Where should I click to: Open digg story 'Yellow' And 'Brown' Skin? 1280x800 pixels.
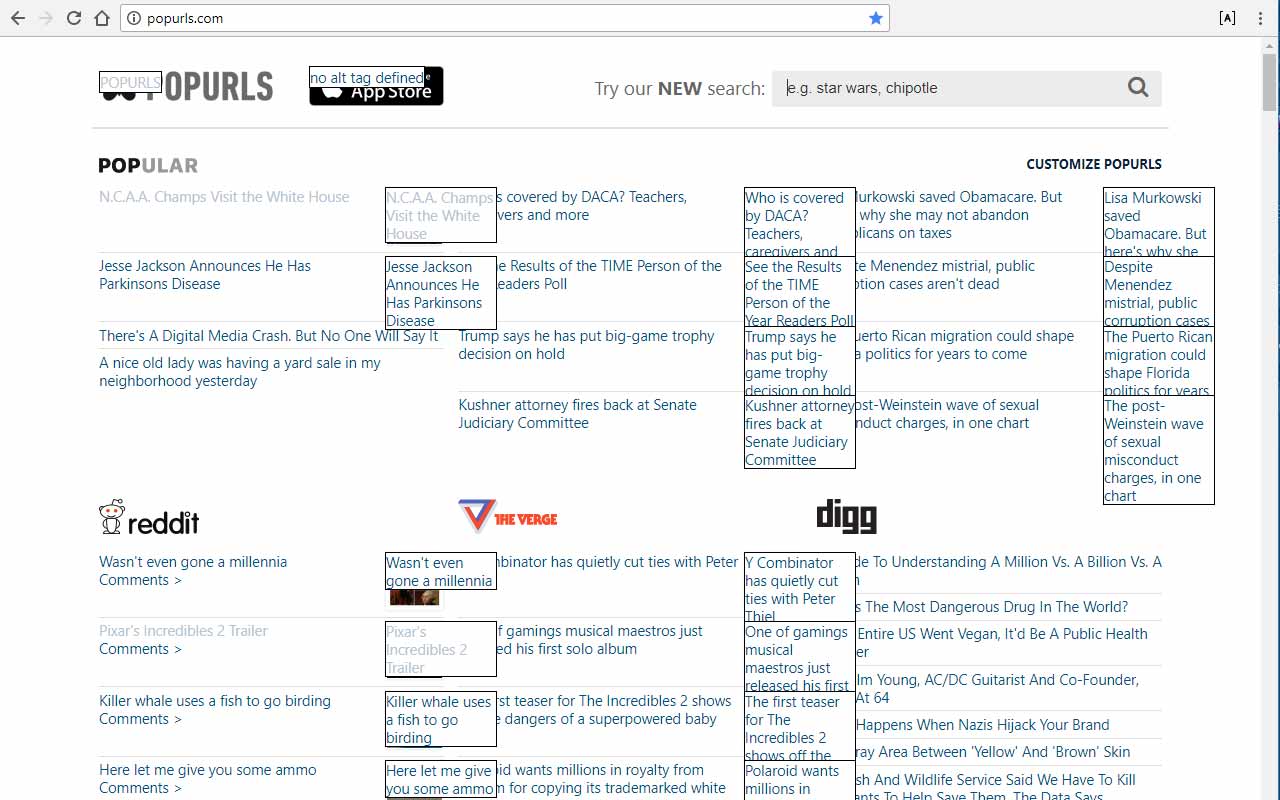click(993, 752)
